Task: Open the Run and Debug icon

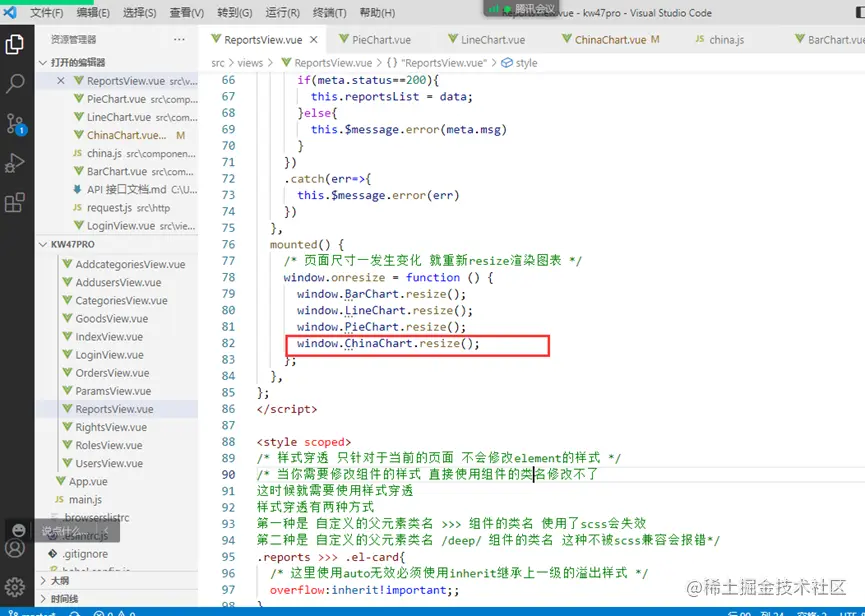Action: [15, 163]
